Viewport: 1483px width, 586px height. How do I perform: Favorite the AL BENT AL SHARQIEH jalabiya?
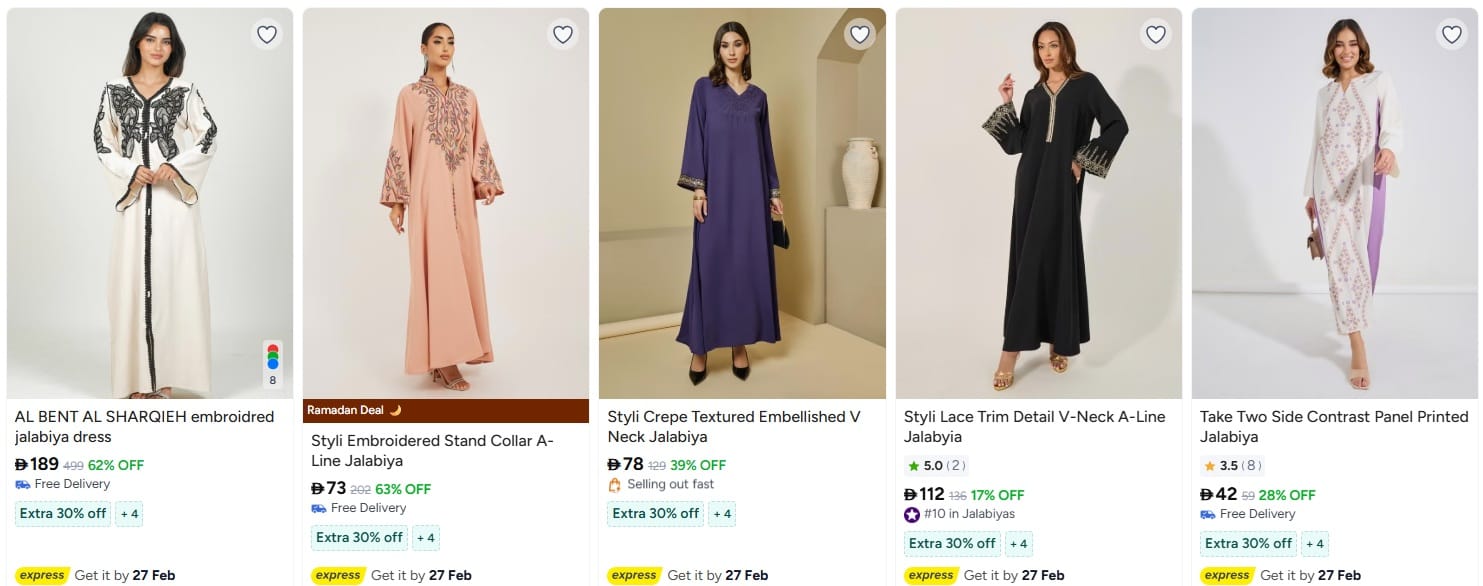point(267,35)
